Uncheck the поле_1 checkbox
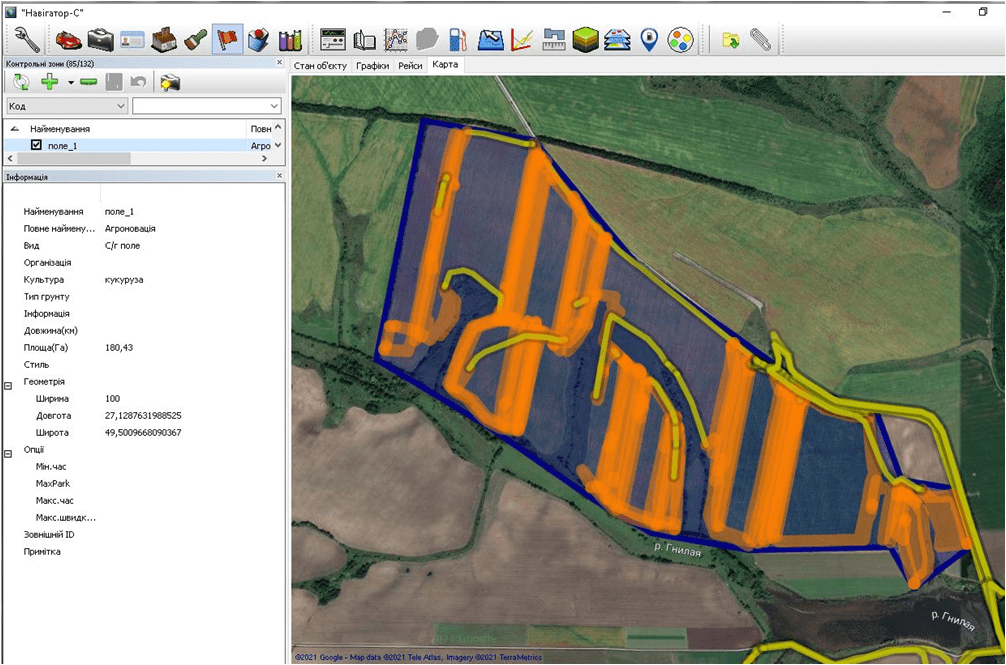 (x=37, y=145)
